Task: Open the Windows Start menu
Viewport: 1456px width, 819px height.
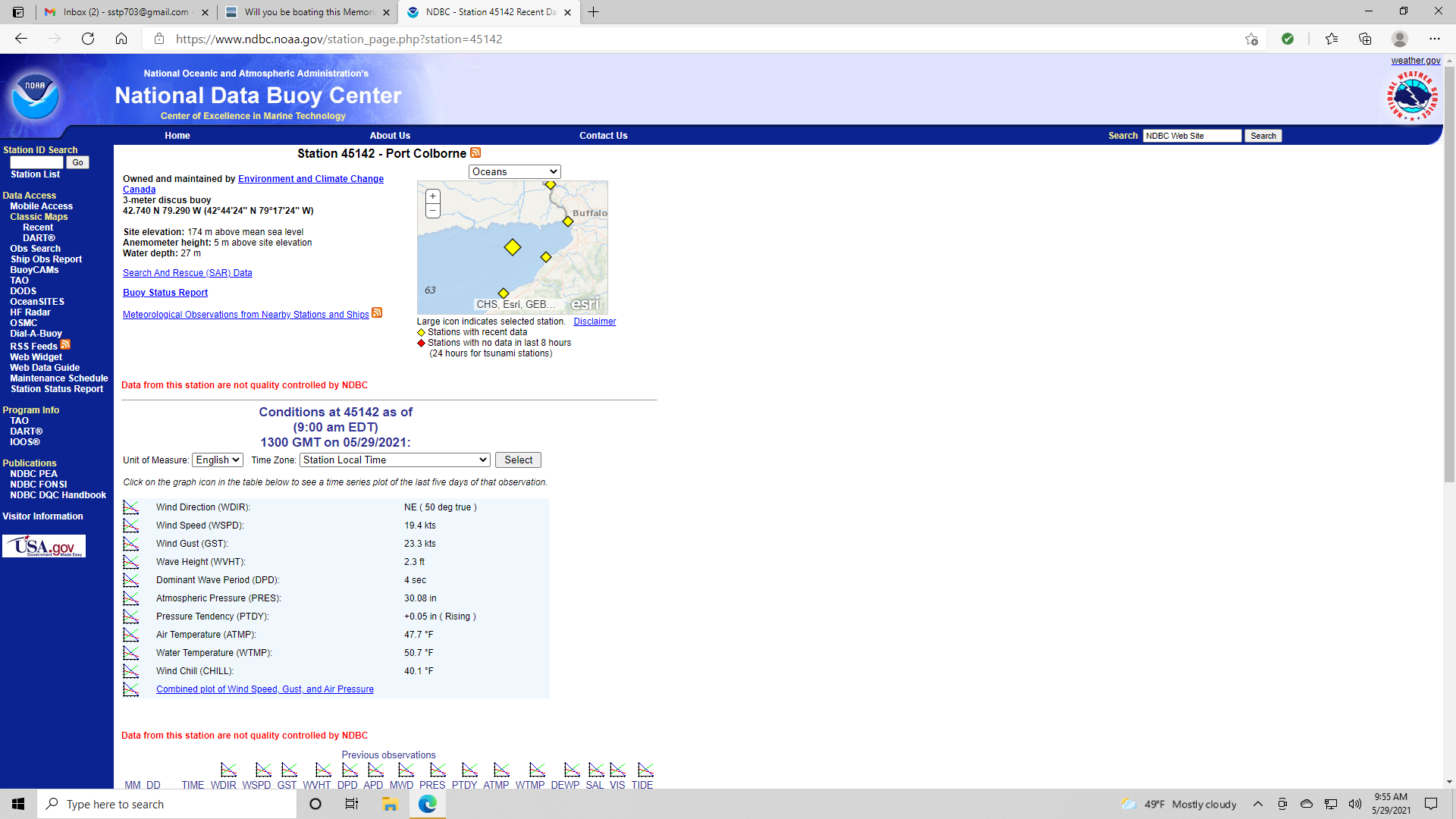Action: coord(18,804)
